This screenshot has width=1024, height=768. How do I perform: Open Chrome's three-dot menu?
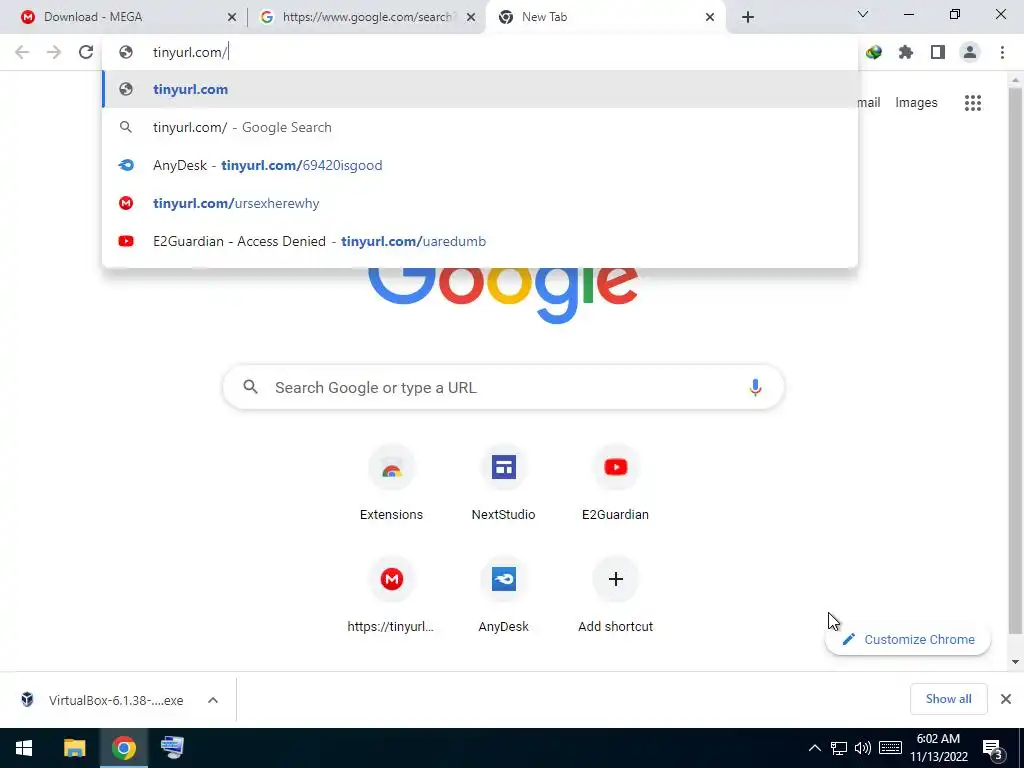[1002, 52]
